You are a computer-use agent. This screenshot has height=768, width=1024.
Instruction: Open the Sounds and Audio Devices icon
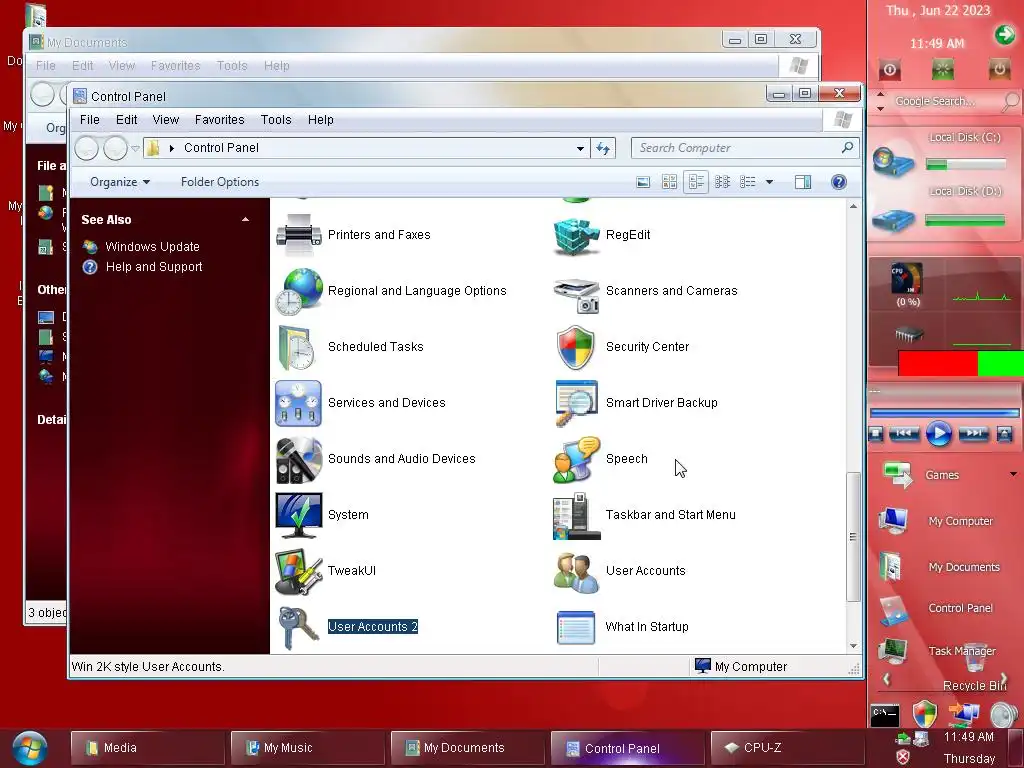point(298,460)
